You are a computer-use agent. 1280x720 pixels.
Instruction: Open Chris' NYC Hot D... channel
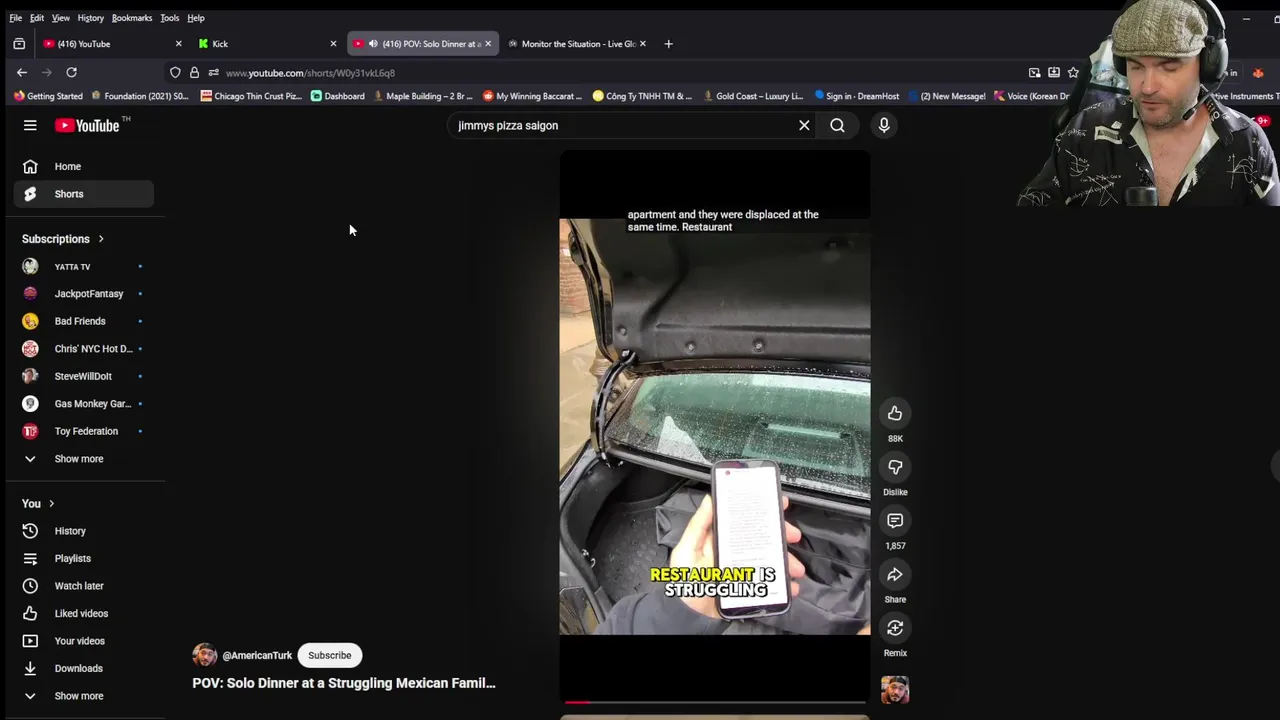tap(84, 349)
